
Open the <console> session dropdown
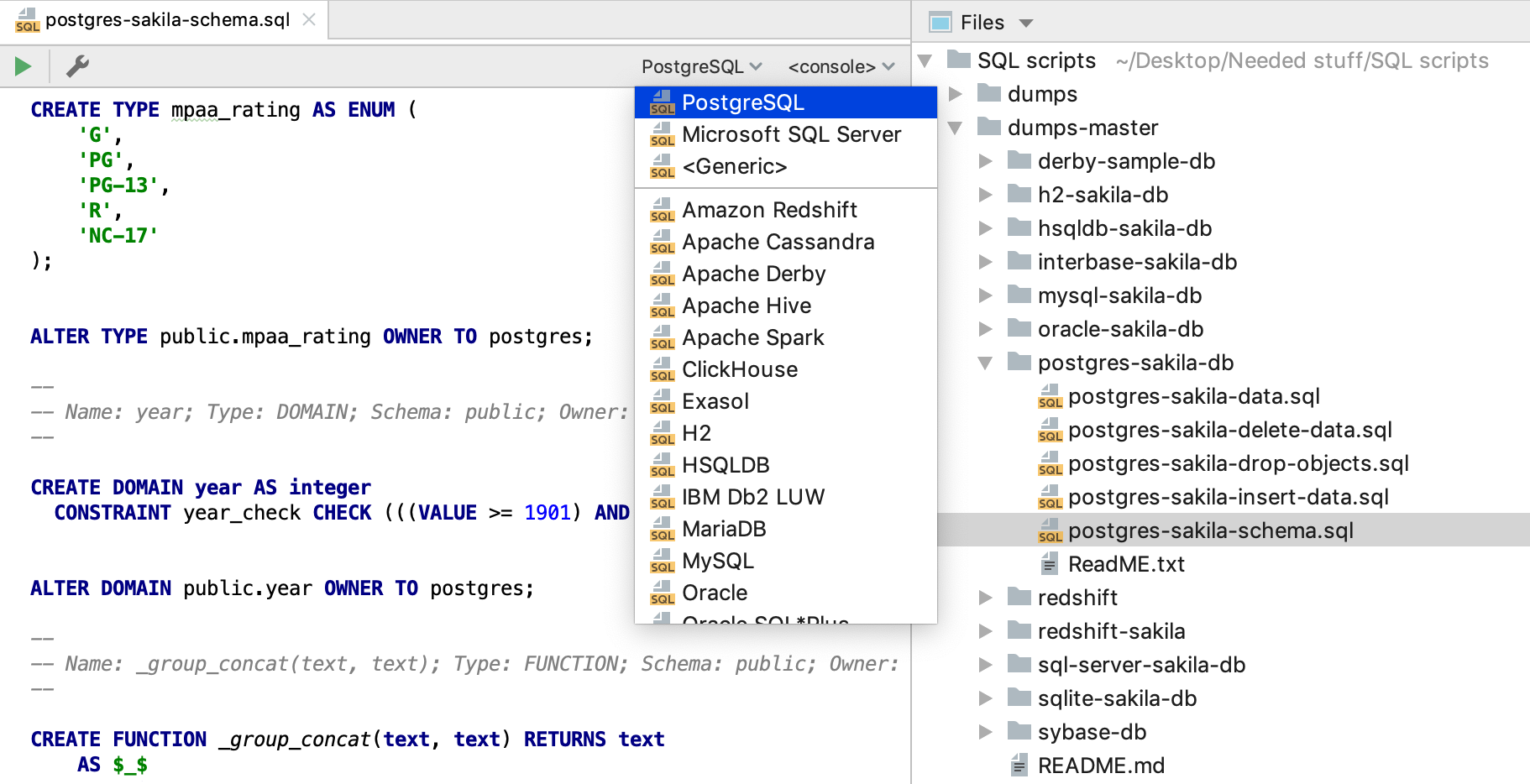click(841, 66)
